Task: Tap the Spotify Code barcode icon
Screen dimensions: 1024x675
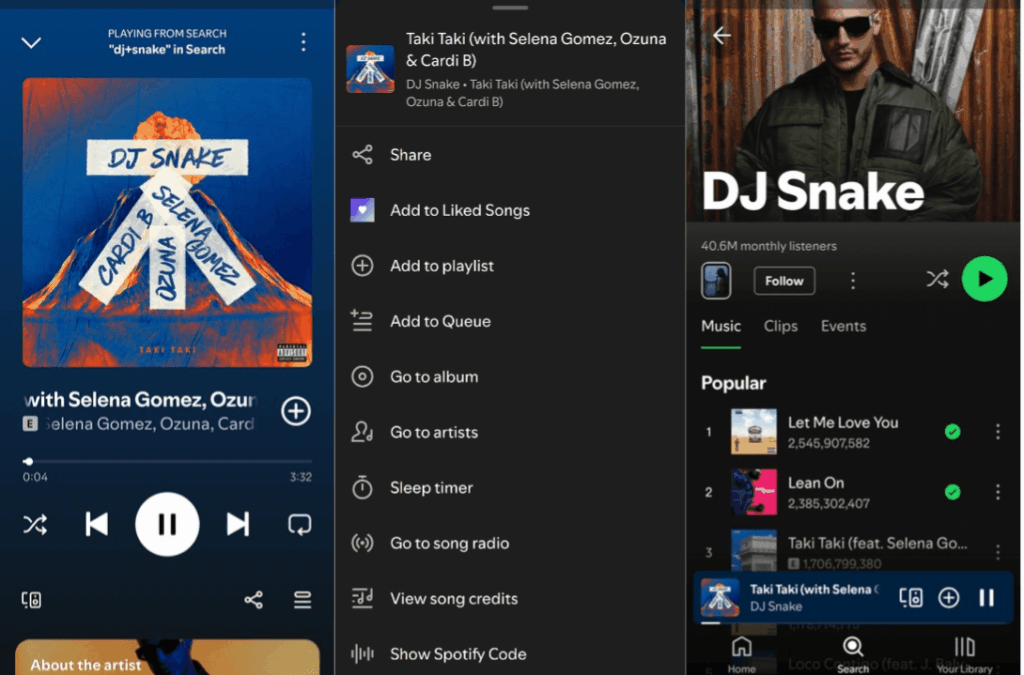Action: pyautogui.click(x=362, y=653)
